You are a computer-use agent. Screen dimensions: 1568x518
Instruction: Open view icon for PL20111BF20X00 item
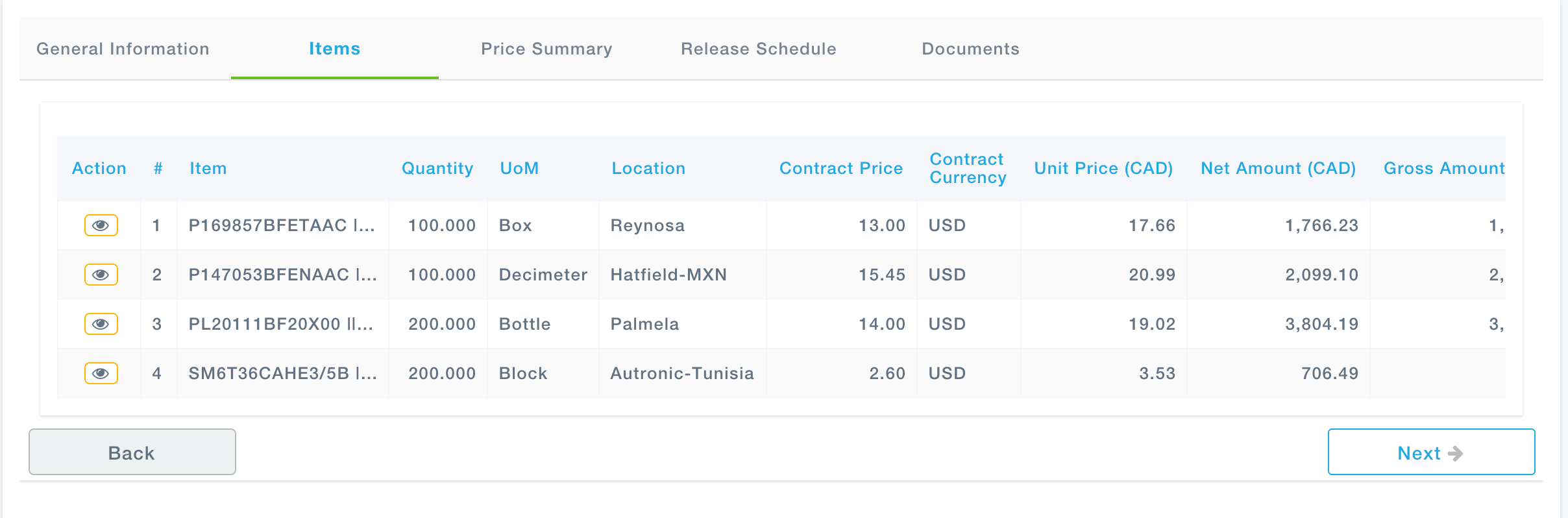tap(101, 324)
